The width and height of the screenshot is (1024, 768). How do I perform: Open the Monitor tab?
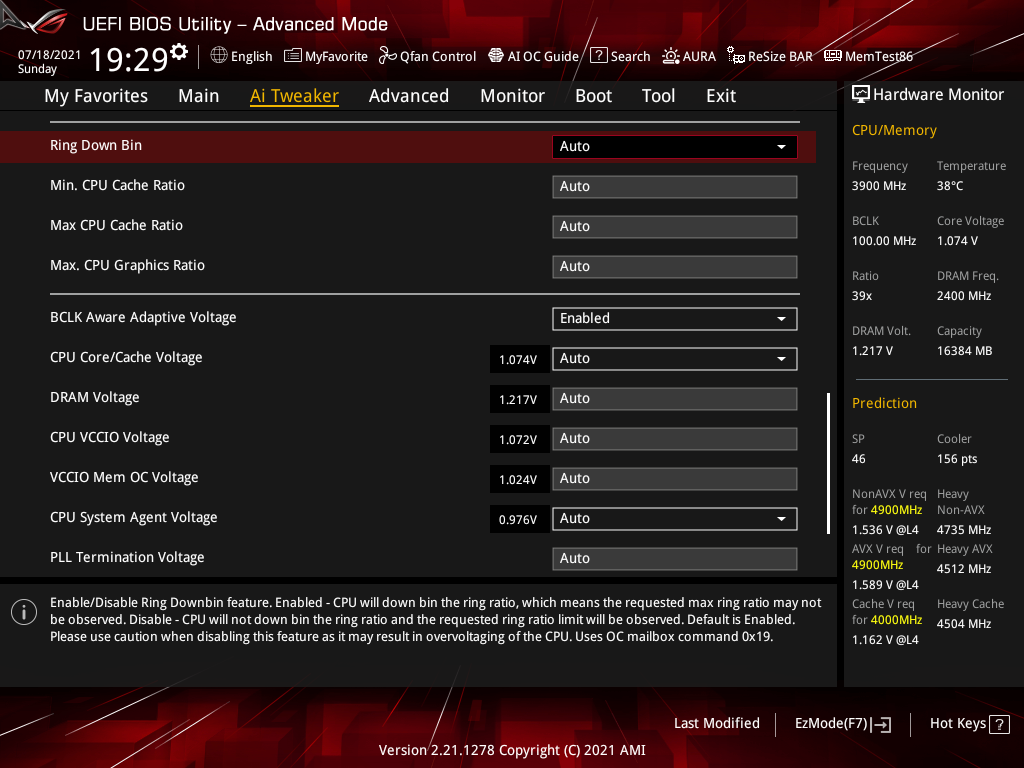click(x=512, y=95)
